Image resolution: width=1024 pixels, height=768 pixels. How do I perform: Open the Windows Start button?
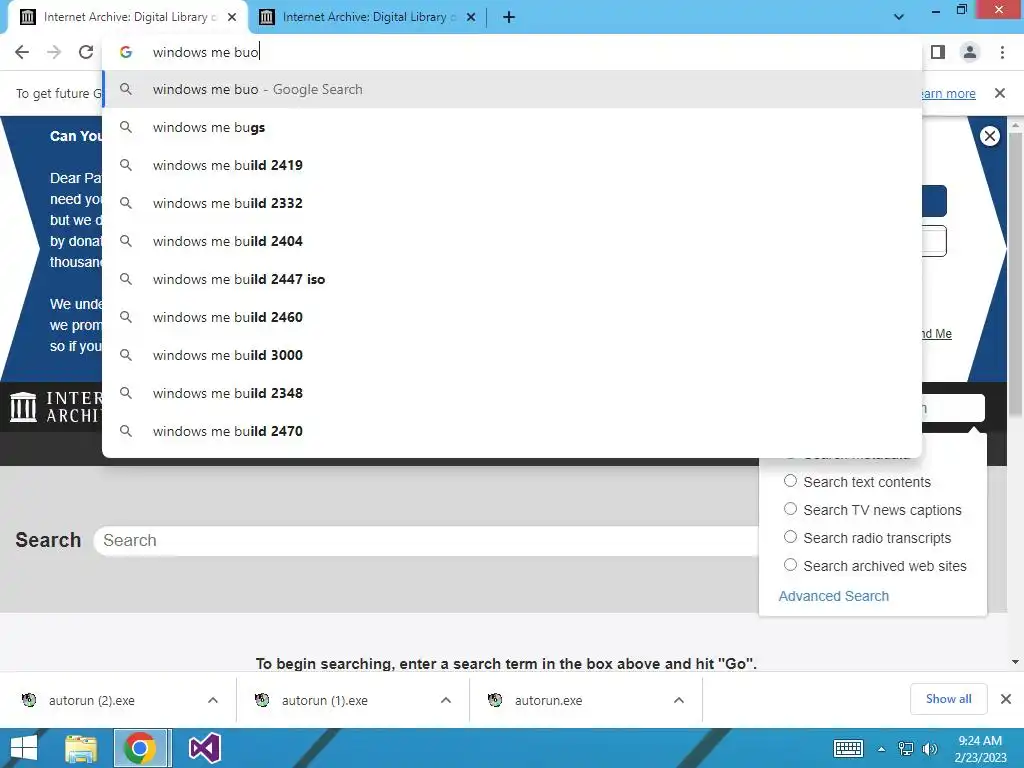(x=24, y=748)
